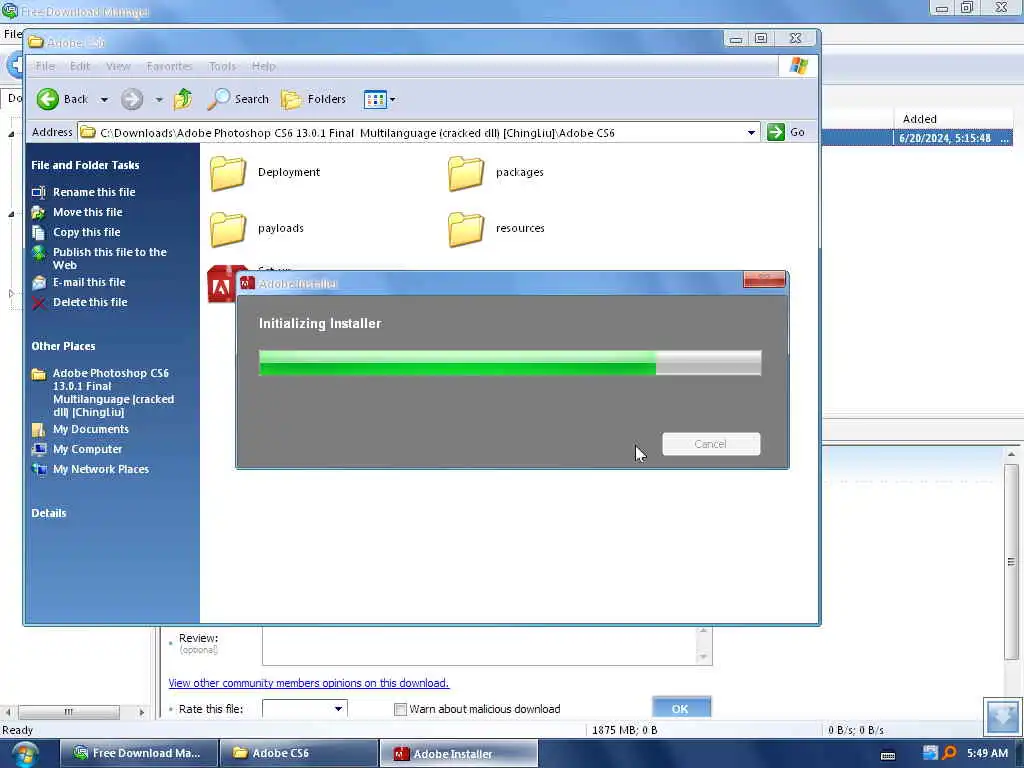Click the keyboard icon in system tray

[x=888, y=756]
